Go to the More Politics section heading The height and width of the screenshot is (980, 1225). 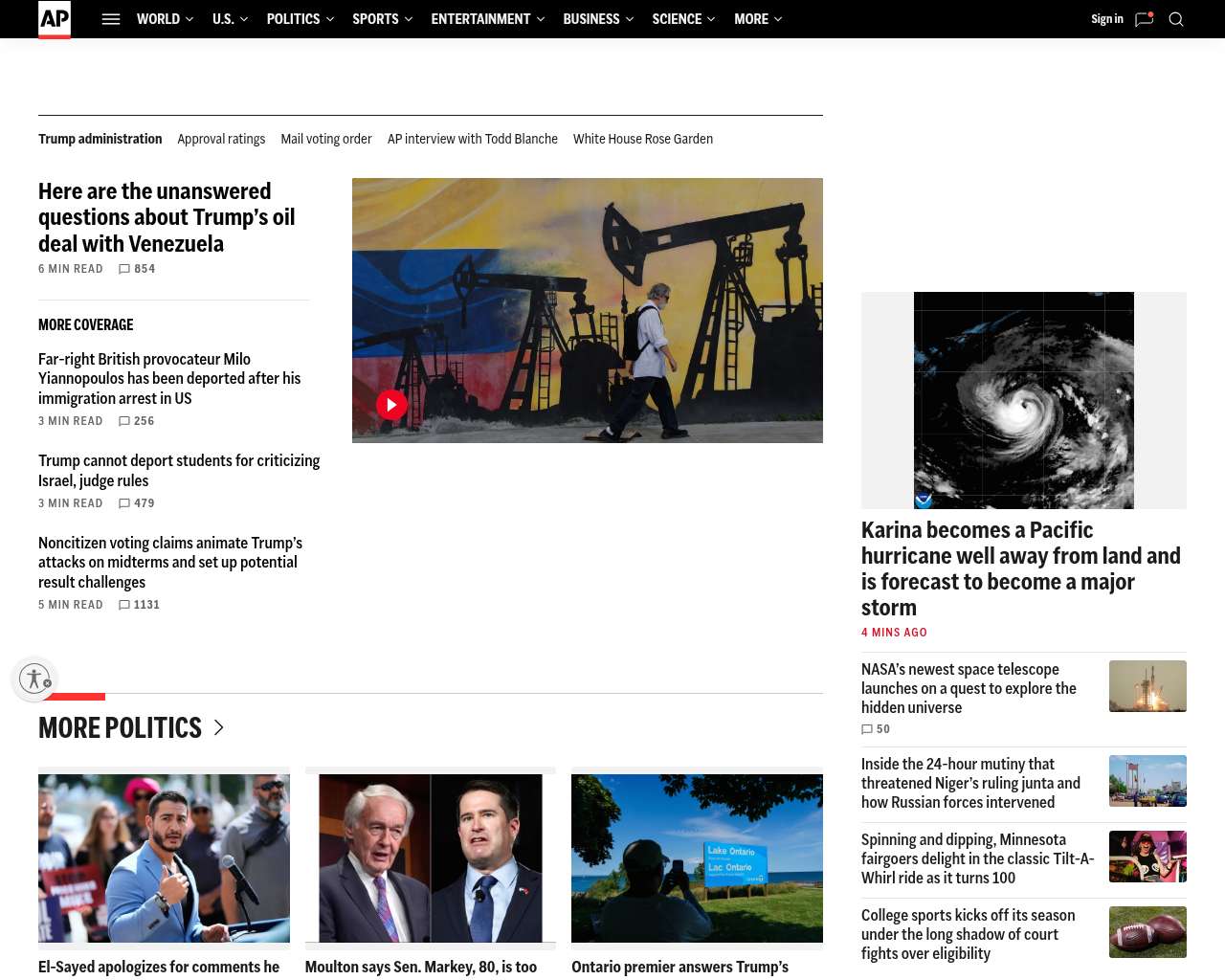[120, 728]
